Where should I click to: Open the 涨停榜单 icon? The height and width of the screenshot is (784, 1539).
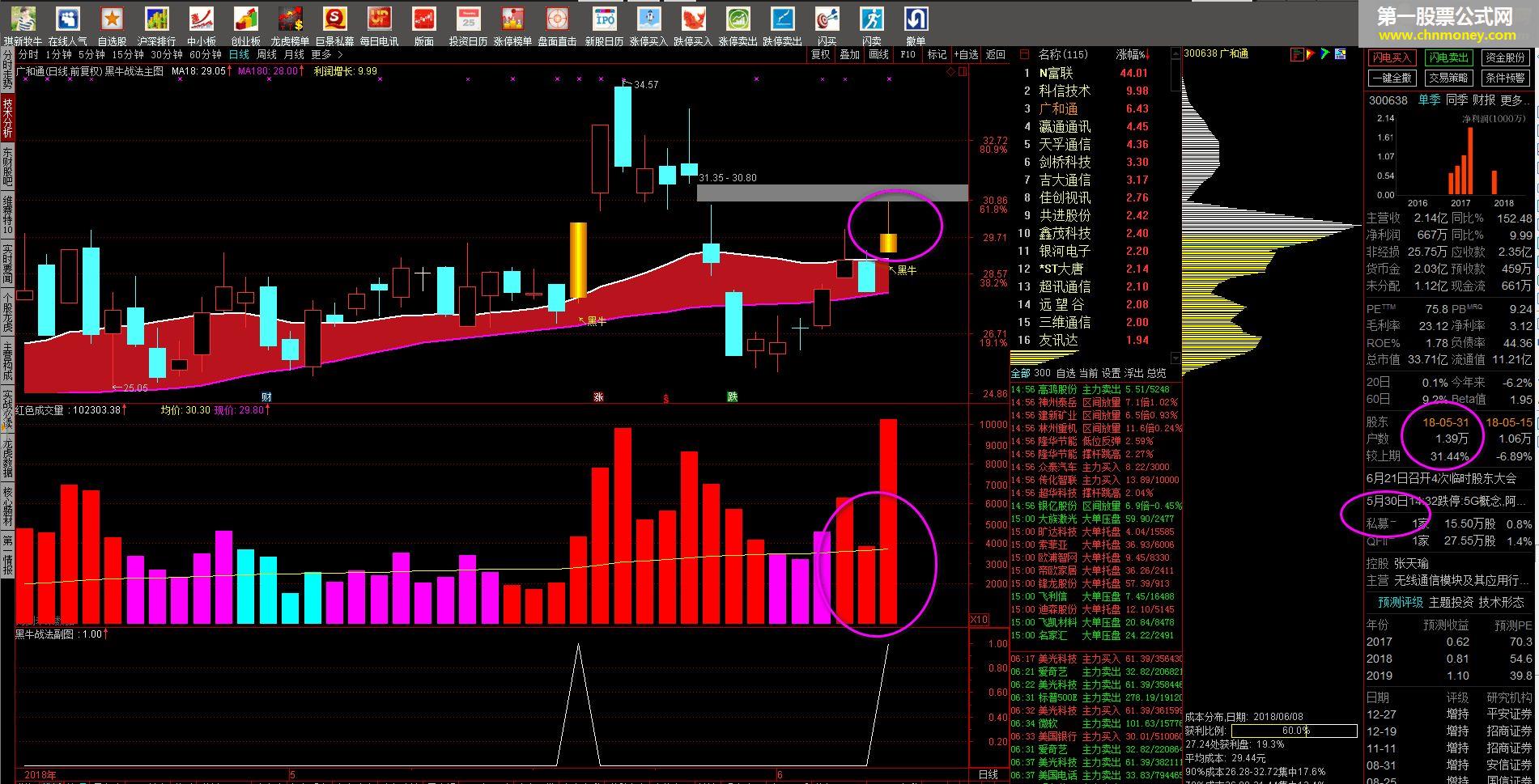pos(512,19)
